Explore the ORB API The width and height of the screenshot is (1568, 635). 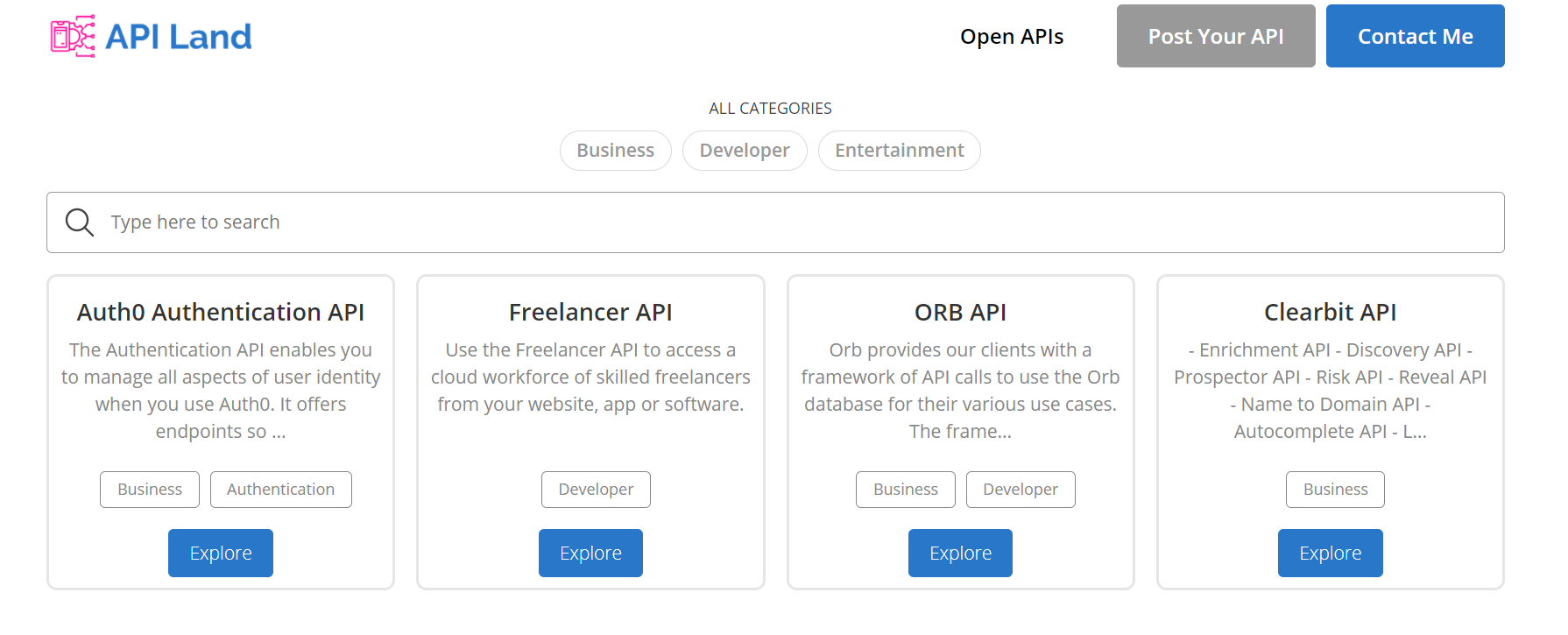960,553
